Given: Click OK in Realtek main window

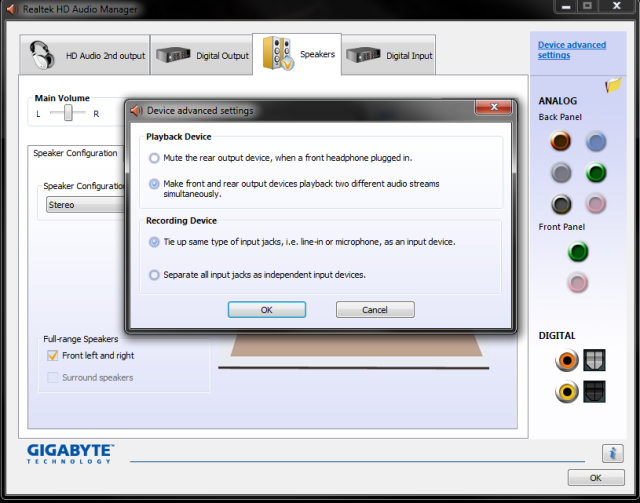Looking at the screenshot, I should (x=596, y=478).
